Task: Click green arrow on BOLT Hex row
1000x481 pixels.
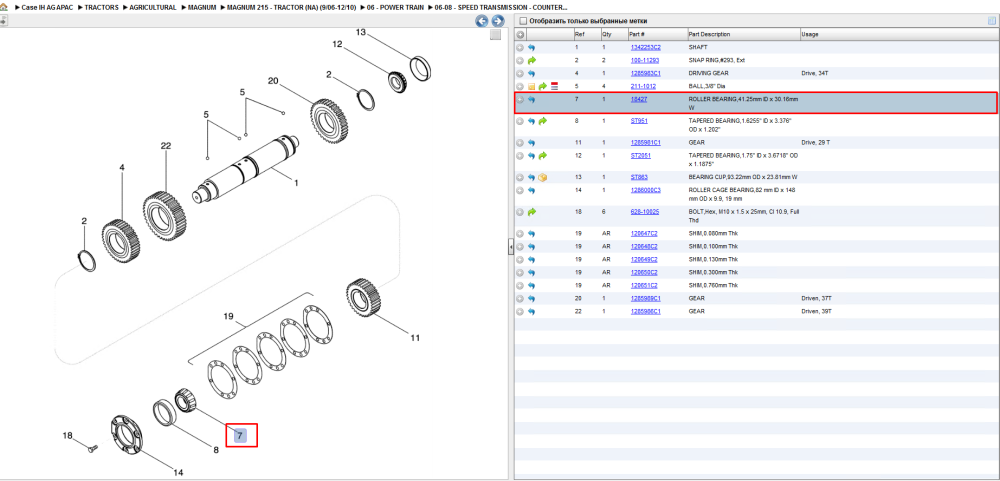Action: (x=532, y=212)
